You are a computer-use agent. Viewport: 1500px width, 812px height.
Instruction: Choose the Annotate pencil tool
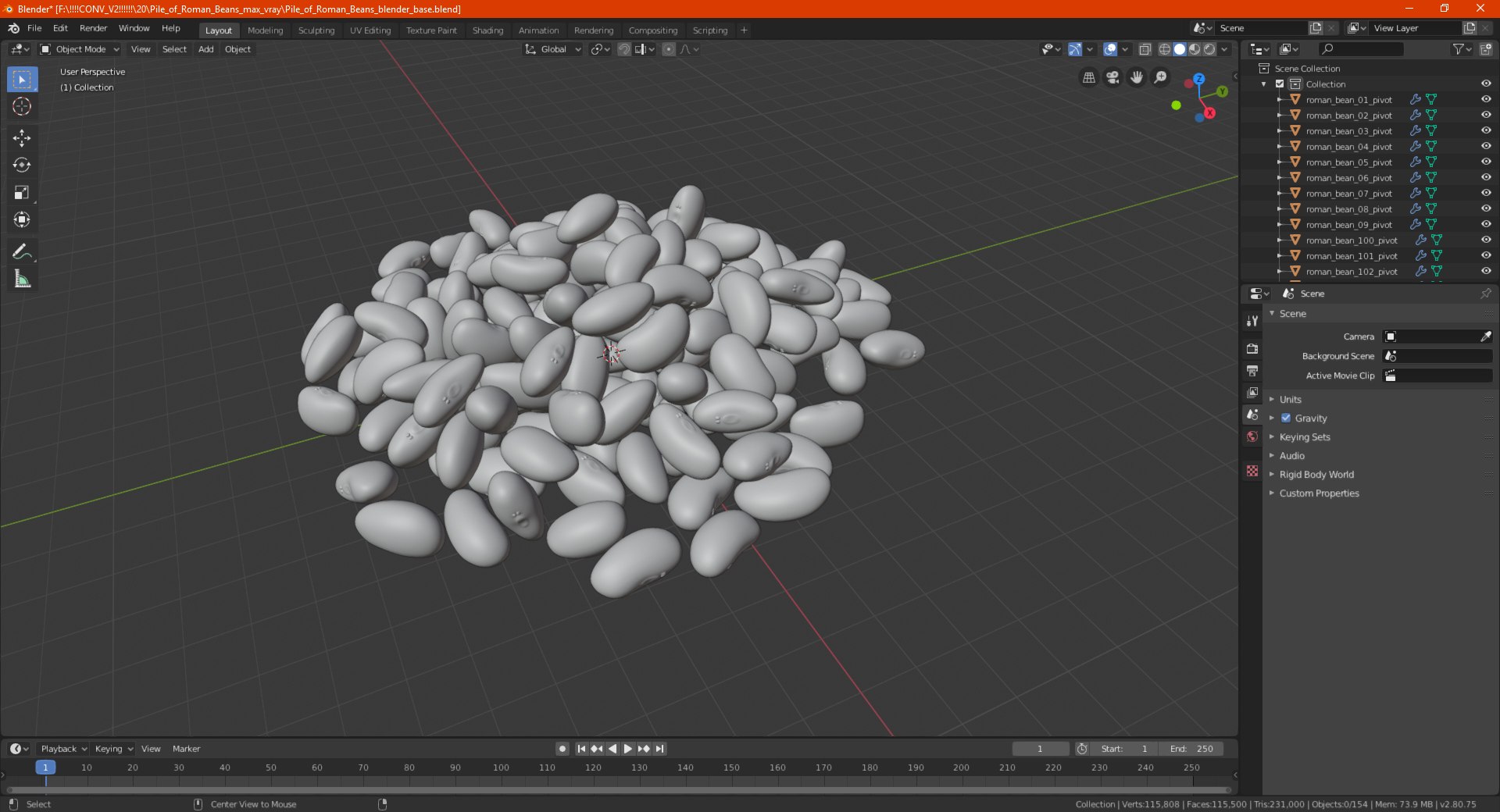(x=22, y=251)
